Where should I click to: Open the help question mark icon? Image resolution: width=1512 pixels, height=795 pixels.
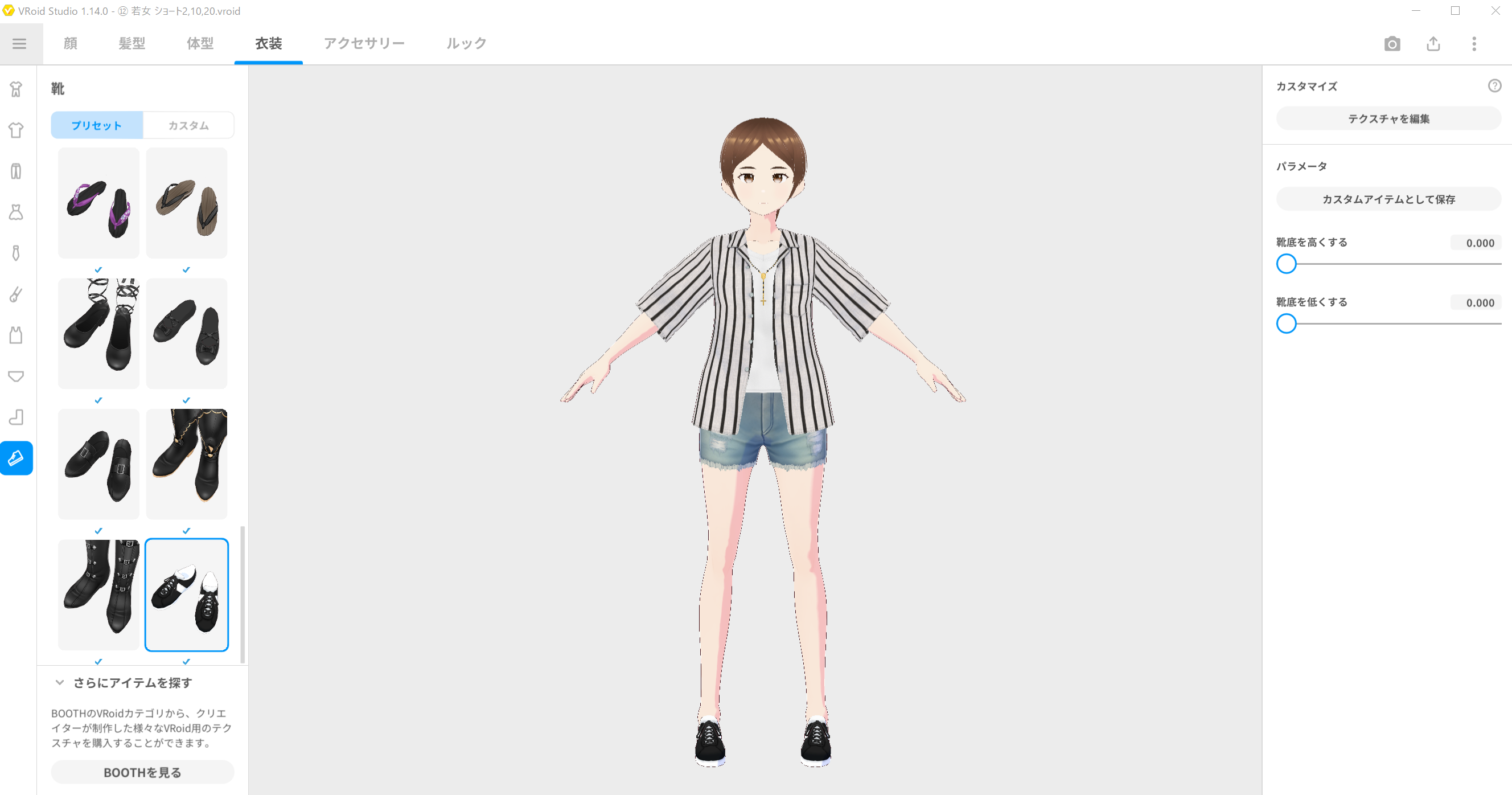1494,86
